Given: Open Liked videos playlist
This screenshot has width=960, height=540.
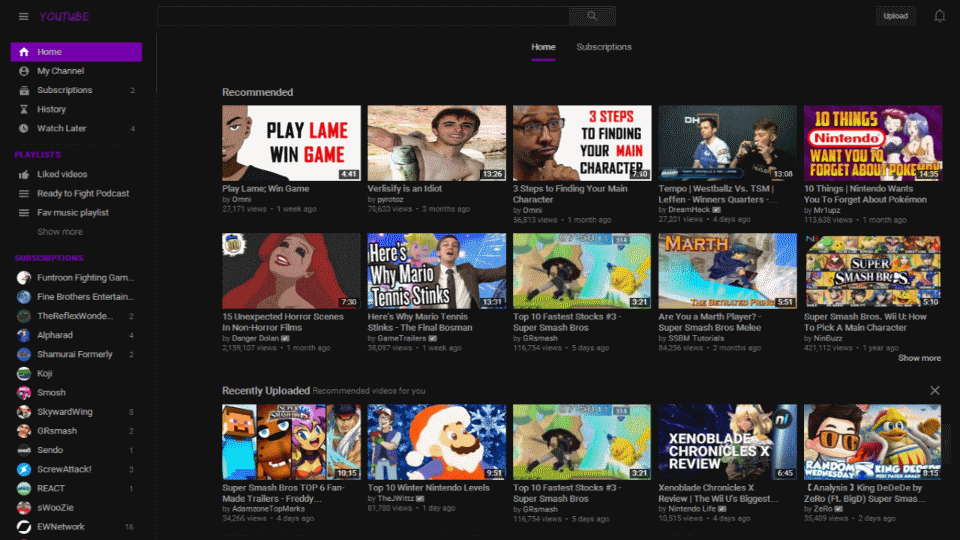Looking at the screenshot, I should 76,174.
